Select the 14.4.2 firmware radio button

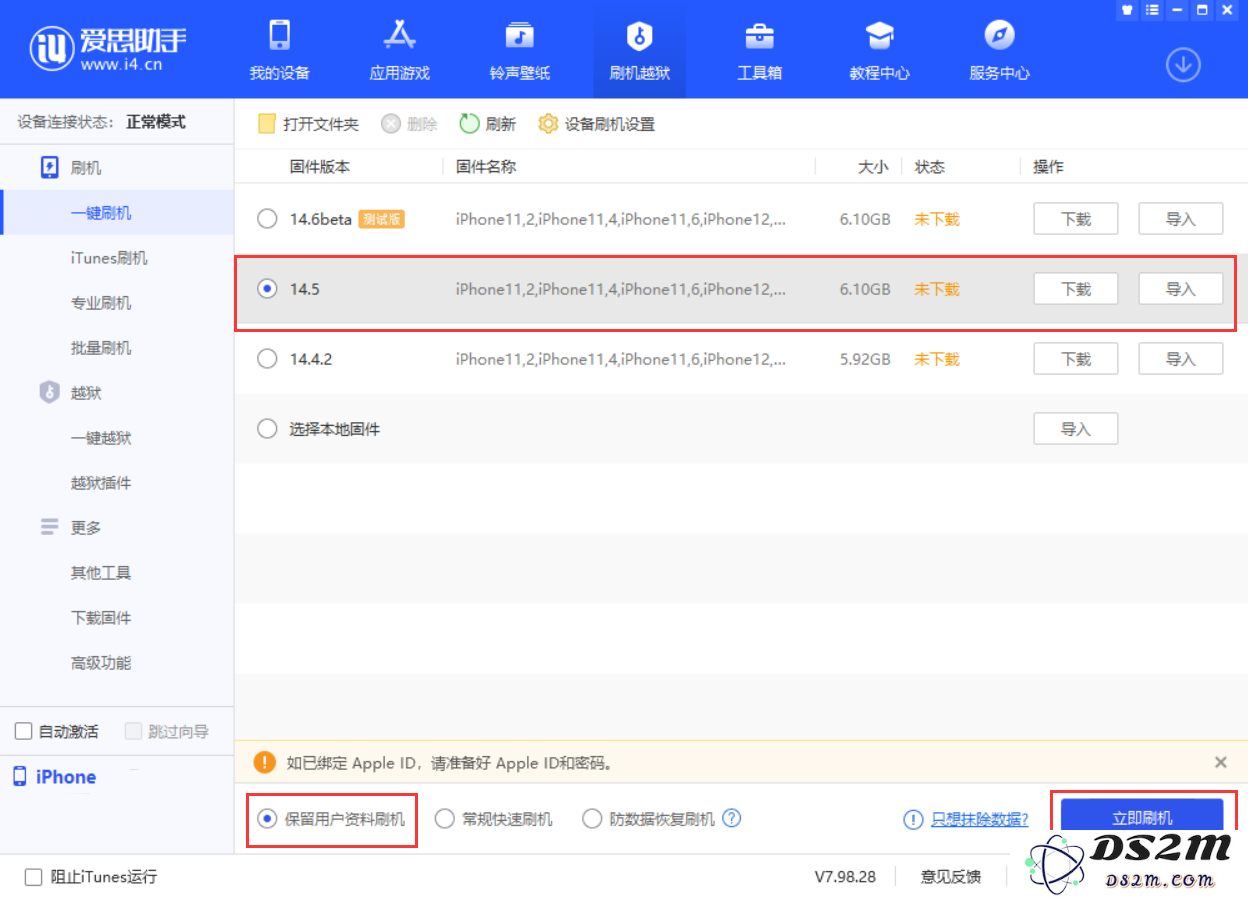[x=267, y=358]
